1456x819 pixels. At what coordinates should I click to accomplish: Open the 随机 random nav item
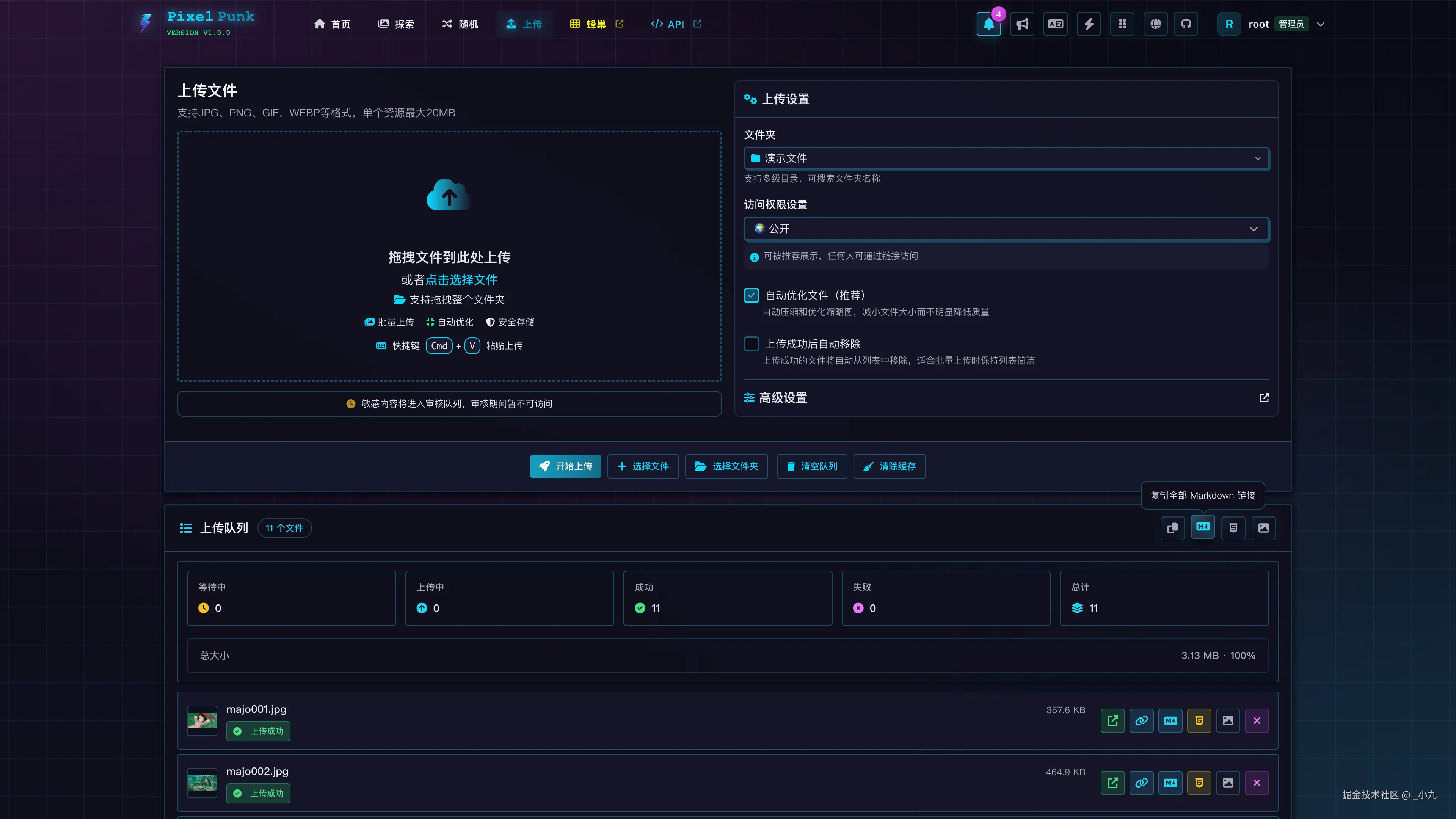pyautogui.click(x=460, y=24)
